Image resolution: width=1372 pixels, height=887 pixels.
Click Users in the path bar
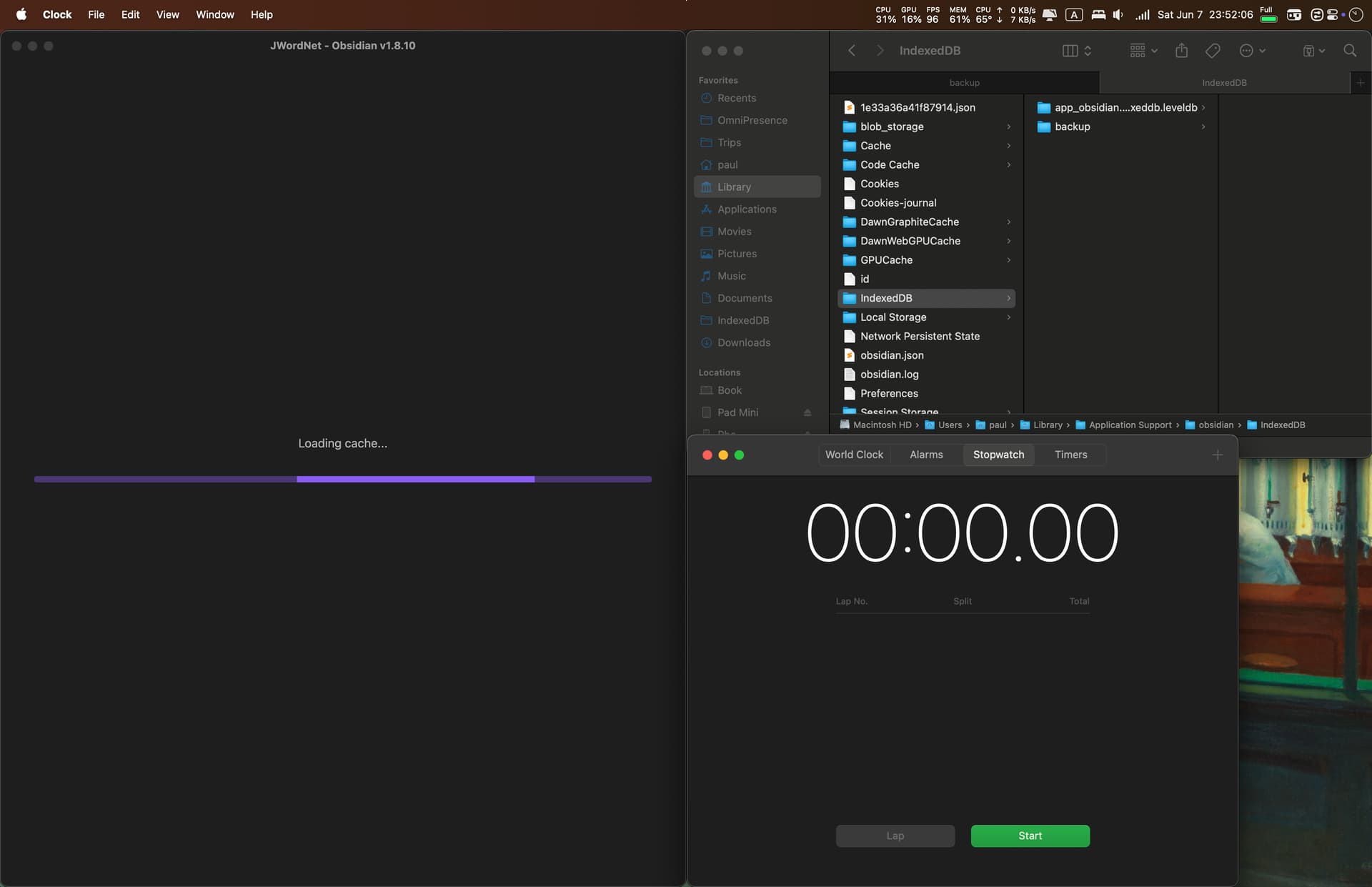coord(943,425)
